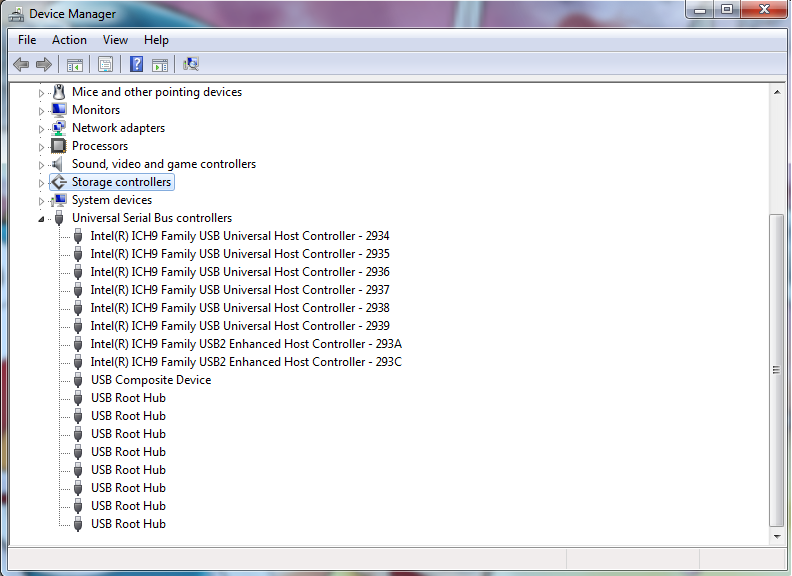
Task: Expand the Mice and other pointing devices node
Action: tap(41, 93)
